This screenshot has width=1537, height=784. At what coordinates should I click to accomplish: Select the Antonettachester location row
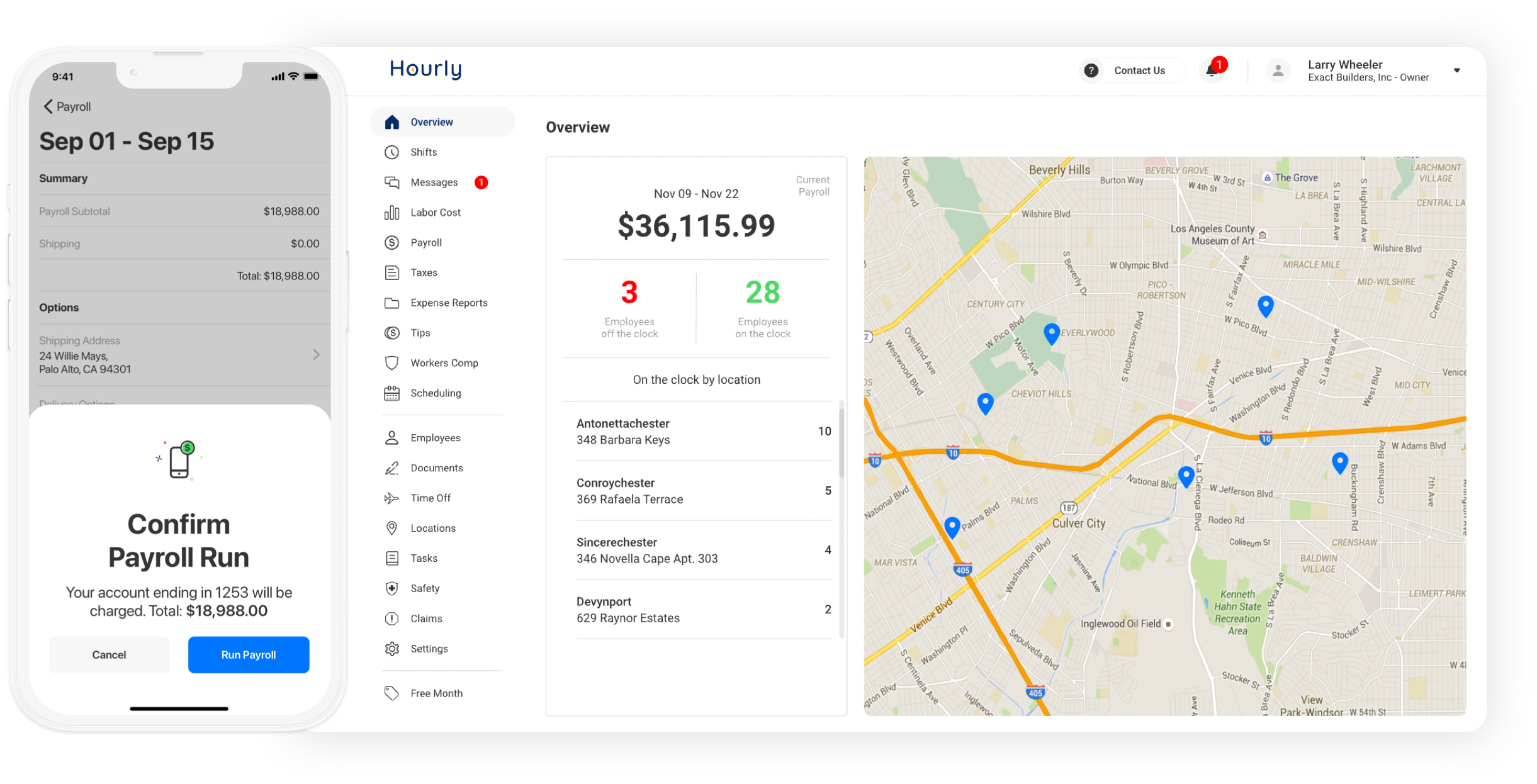click(704, 432)
